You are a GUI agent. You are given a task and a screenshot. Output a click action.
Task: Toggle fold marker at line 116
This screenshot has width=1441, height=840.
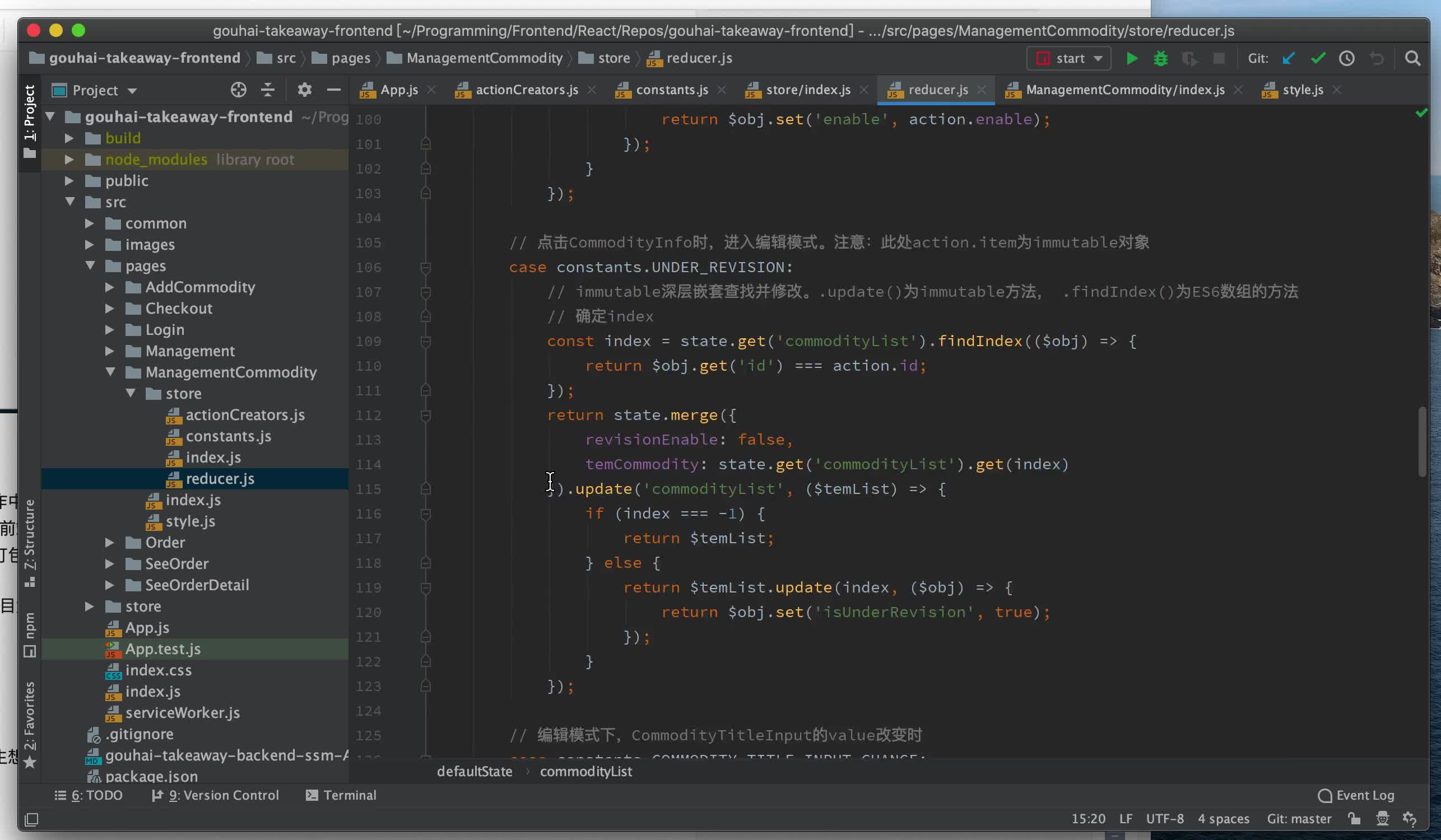click(x=425, y=514)
